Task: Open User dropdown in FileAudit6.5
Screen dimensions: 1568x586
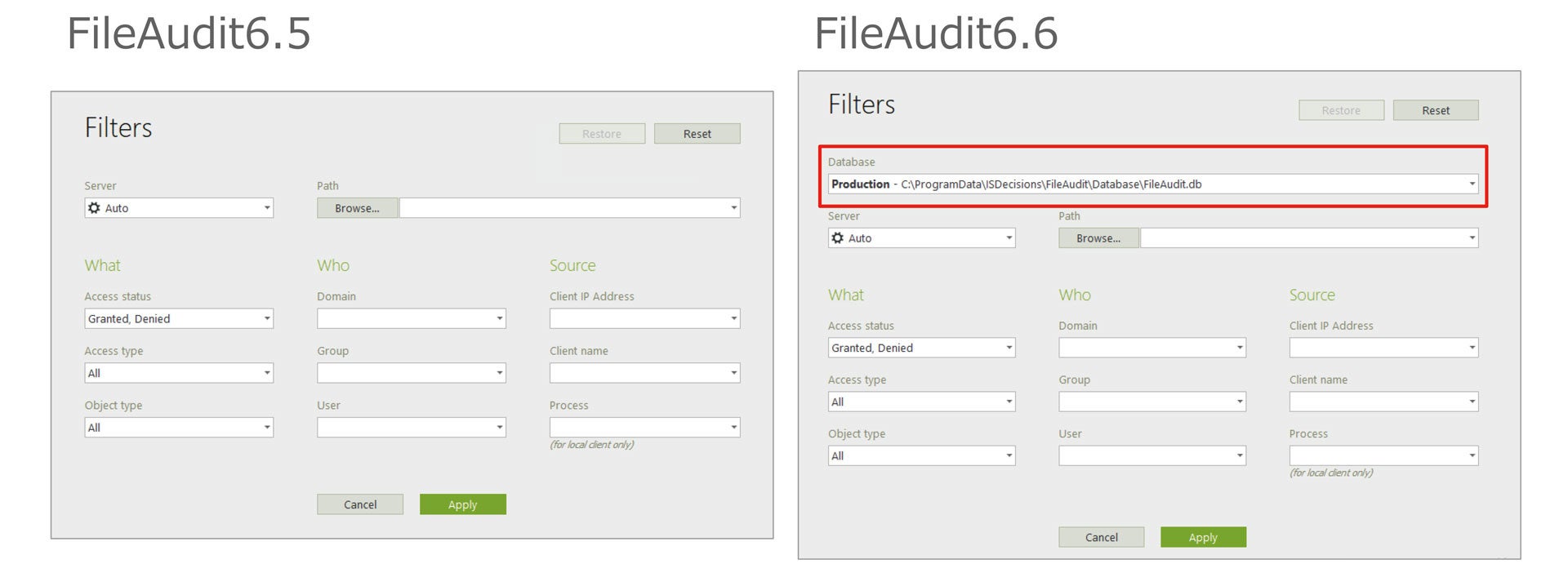Action: click(412, 428)
